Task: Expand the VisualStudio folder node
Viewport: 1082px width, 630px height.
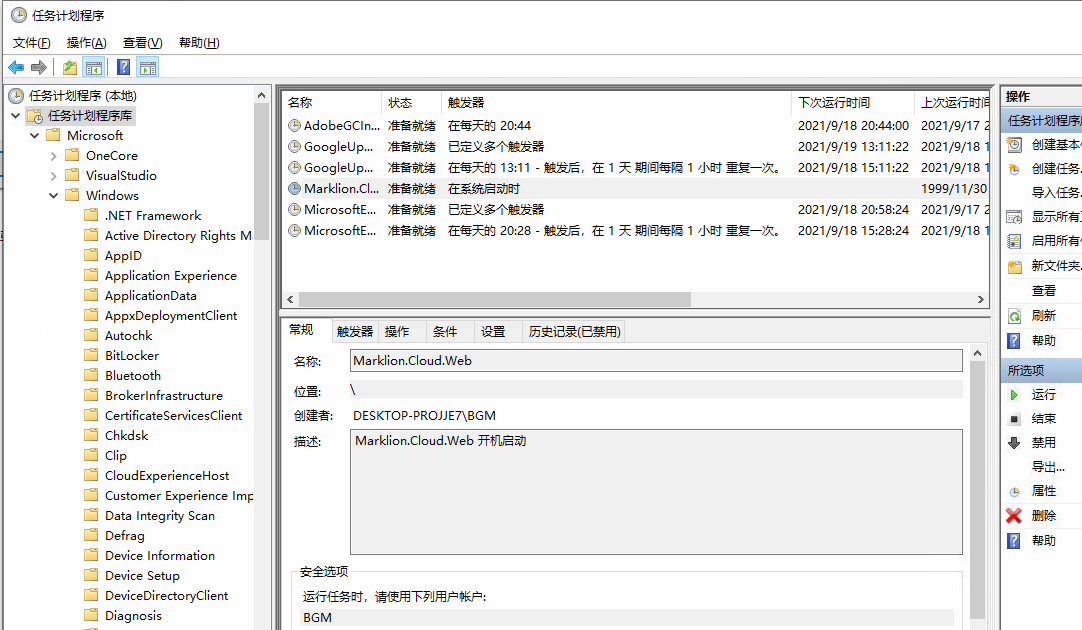Action: [x=54, y=176]
